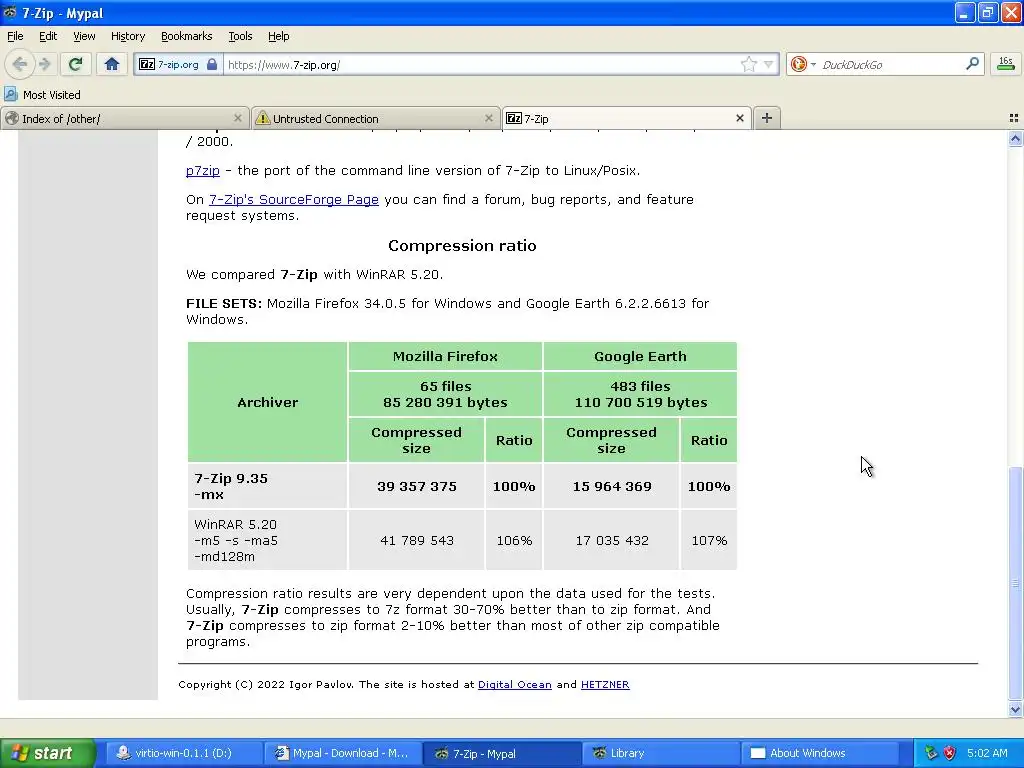1024x768 pixels.
Task: Click the Mozilla Firefox table header
Action: pyautogui.click(x=445, y=357)
